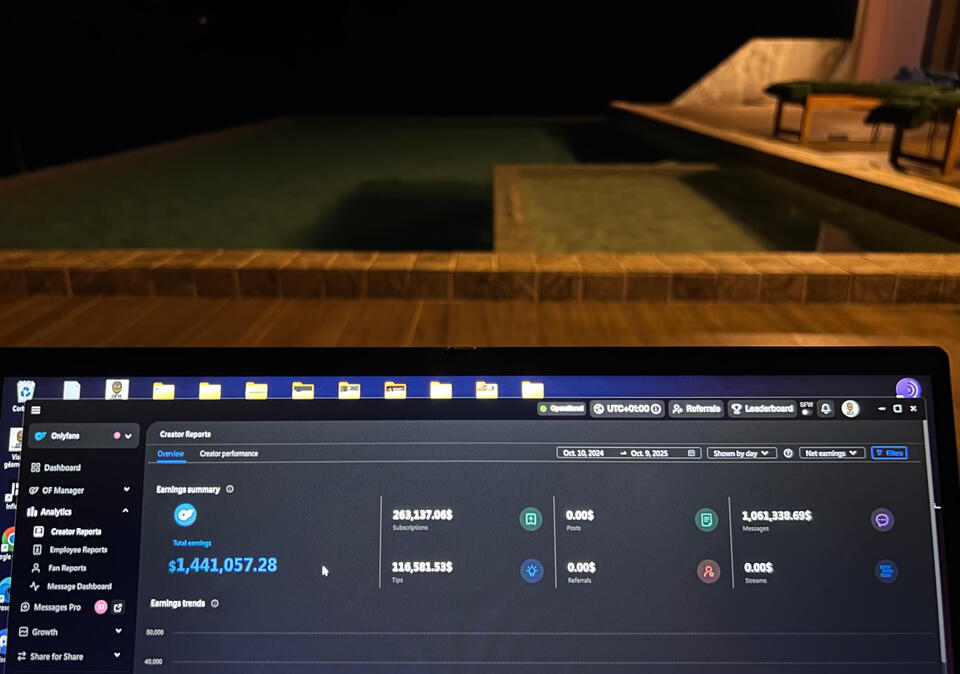Select Employee Reports in the sidebar

tap(78, 550)
